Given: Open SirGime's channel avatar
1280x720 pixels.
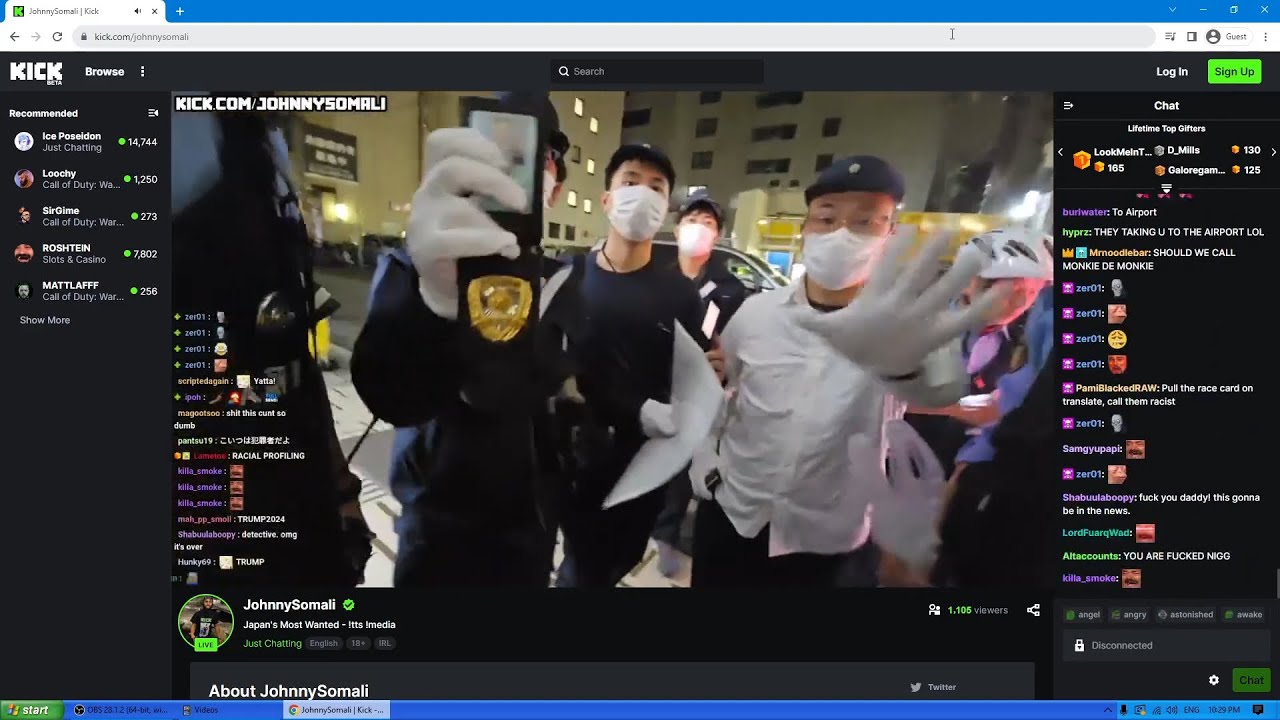Looking at the screenshot, I should (24, 216).
